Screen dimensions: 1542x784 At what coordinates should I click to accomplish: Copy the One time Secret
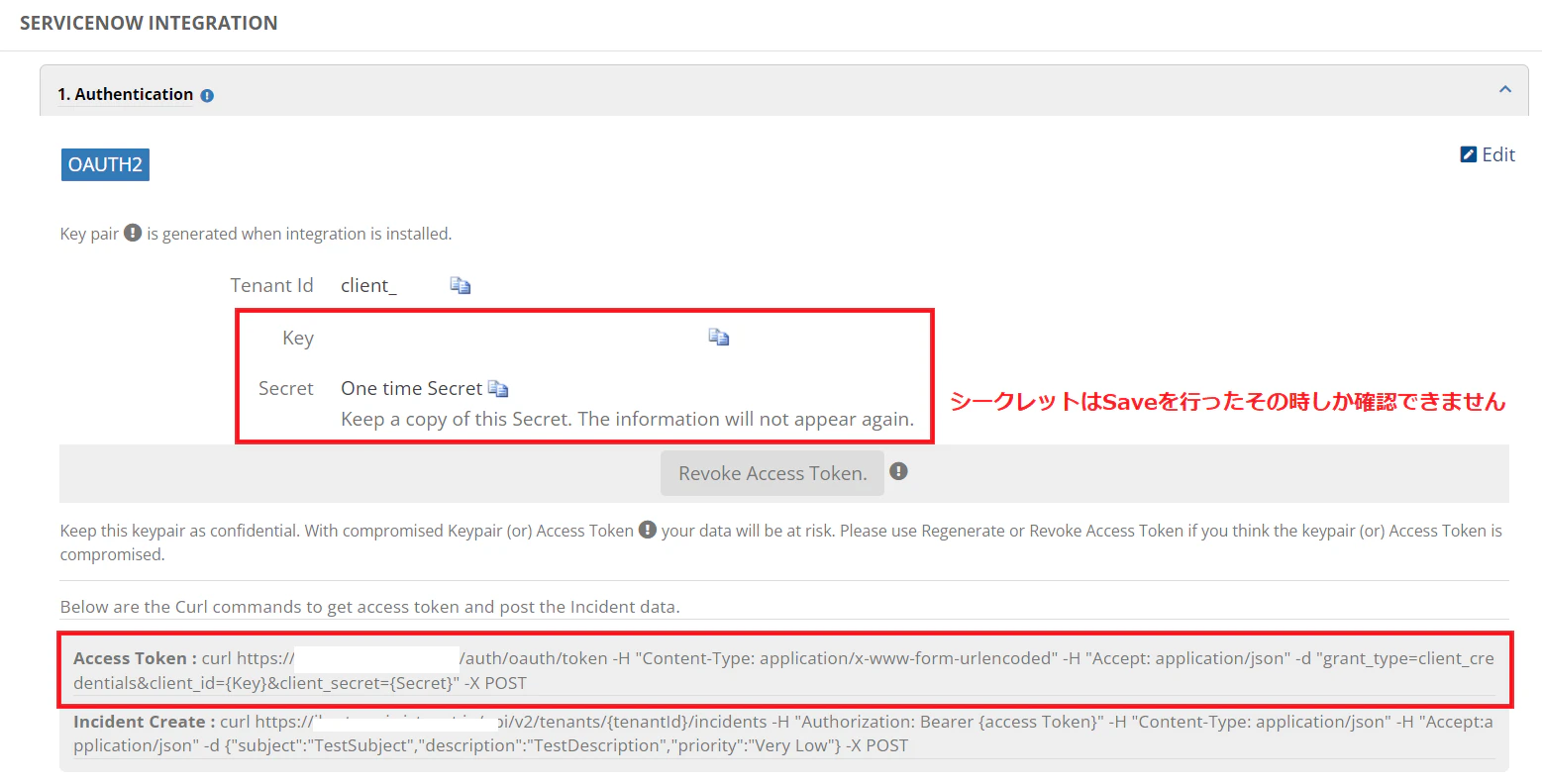pyautogui.click(x=498, y=389)
